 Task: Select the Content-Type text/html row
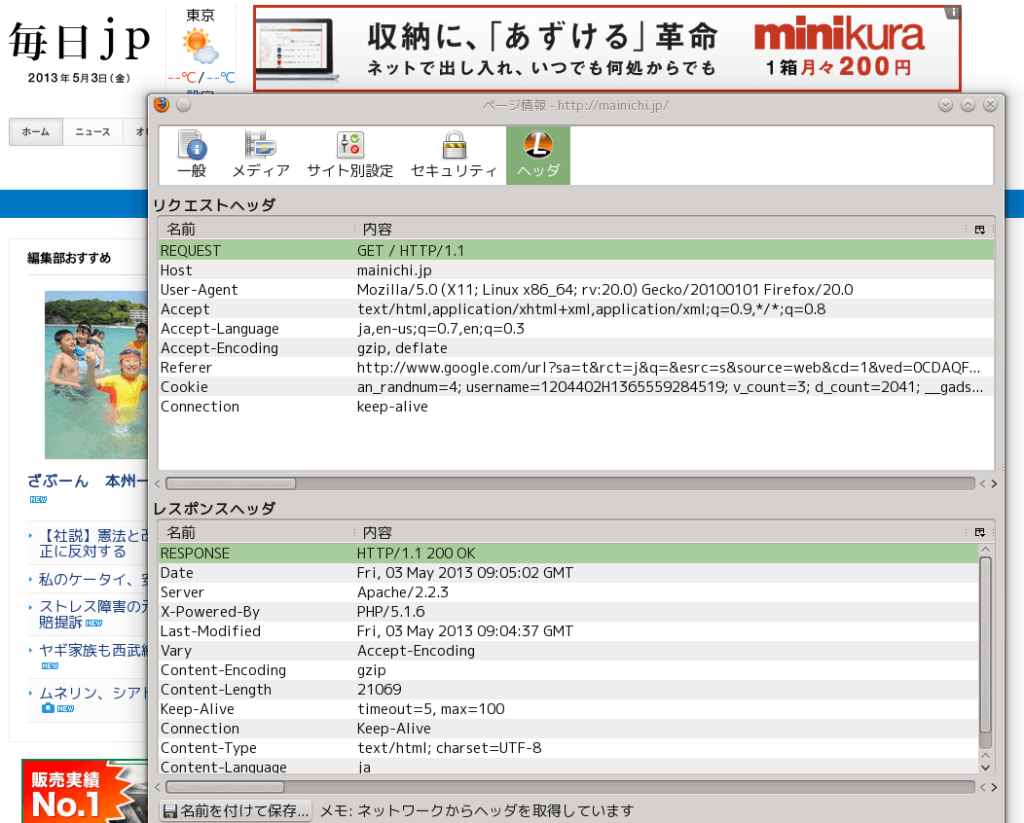coord(569,748)
